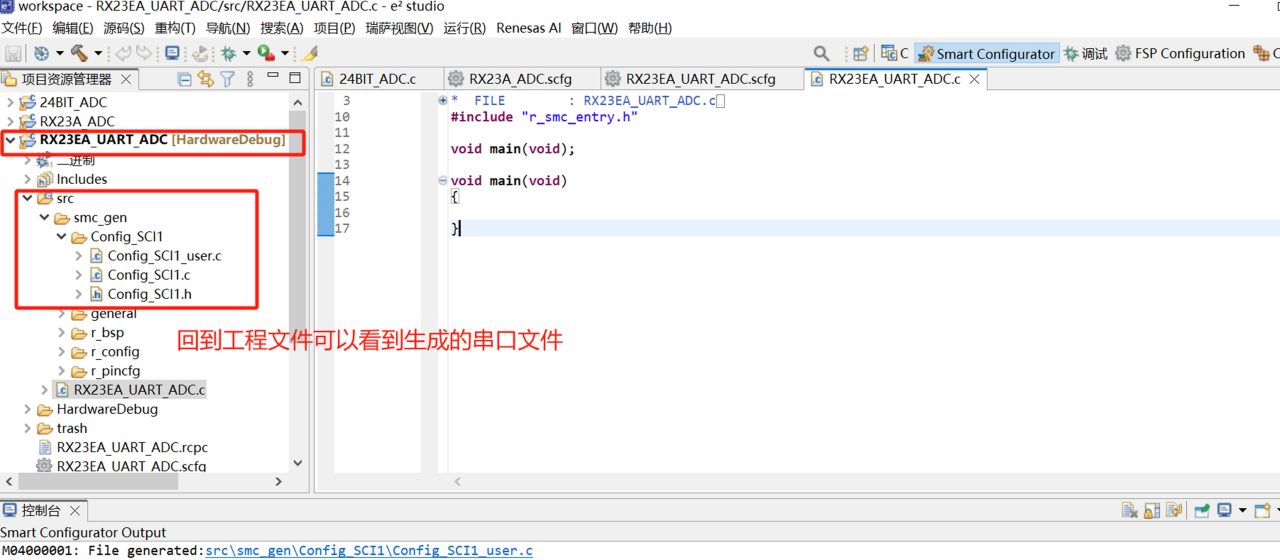Click the filter funnel icon
Screen dimensions: 1280x560
[227, 78]
